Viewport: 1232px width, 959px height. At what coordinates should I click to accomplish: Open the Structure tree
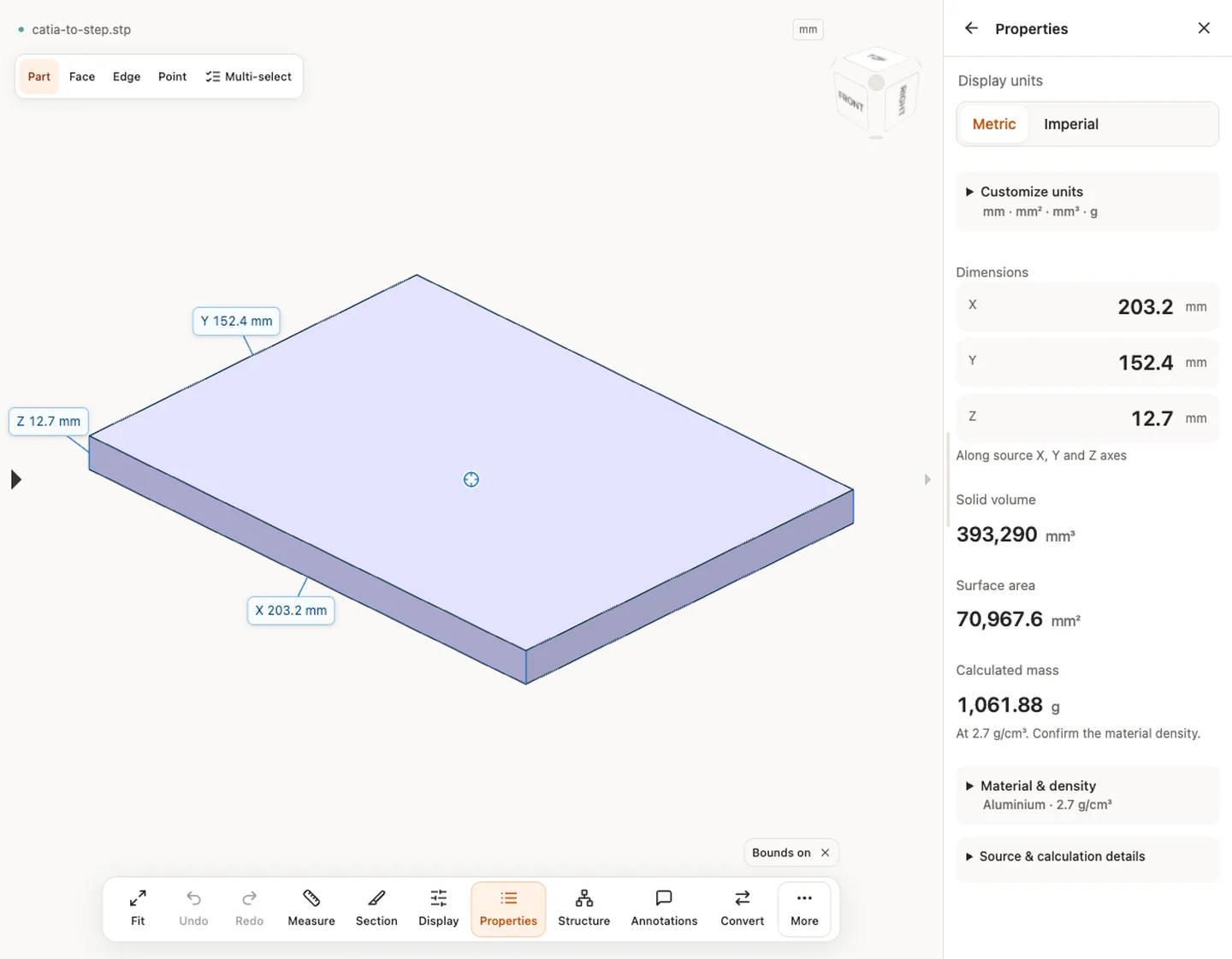pos(584,909)
